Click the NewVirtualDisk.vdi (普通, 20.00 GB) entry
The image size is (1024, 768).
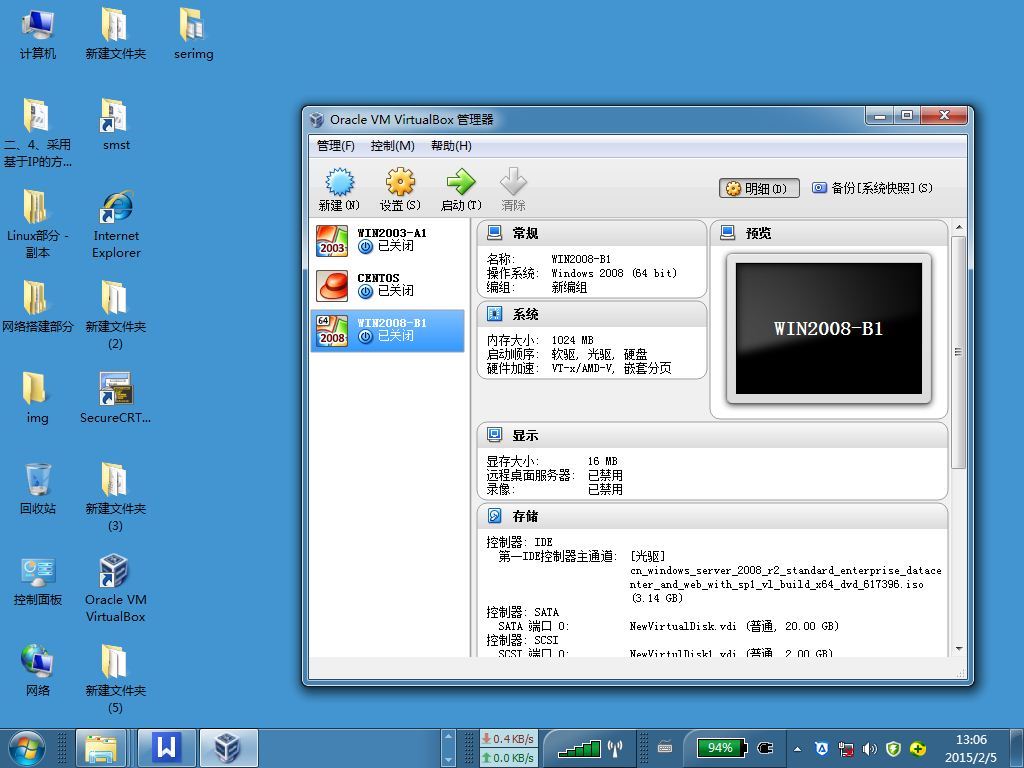tap(734, 626)
